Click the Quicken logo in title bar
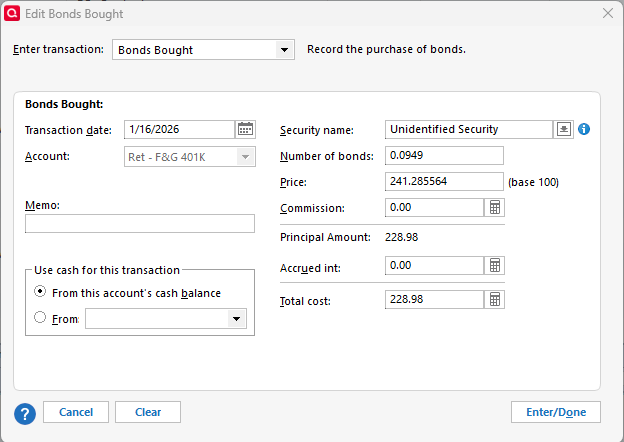Viewport: 624px width, 442px height. [x=11, y=13]
